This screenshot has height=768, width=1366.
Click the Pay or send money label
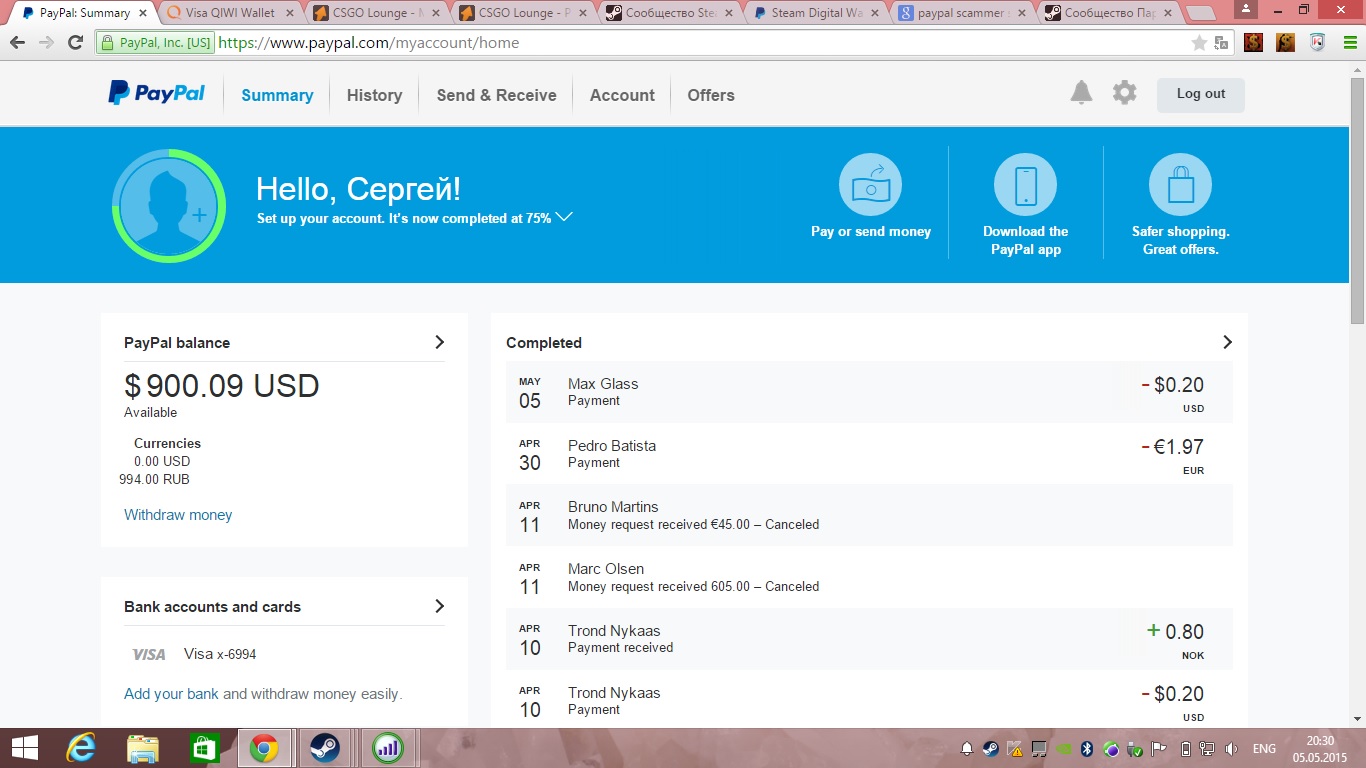click(x=871, y=231)
